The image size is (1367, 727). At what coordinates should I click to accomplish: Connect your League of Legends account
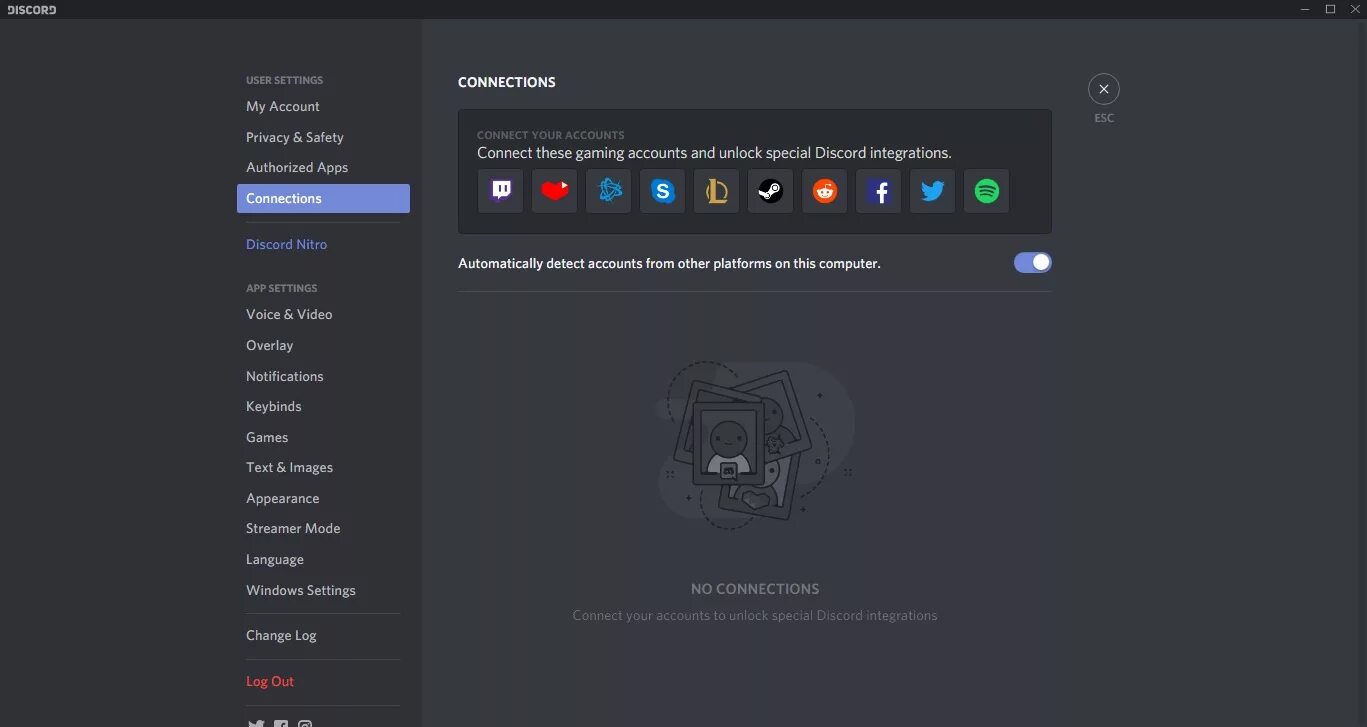click(x=717, y=191)
